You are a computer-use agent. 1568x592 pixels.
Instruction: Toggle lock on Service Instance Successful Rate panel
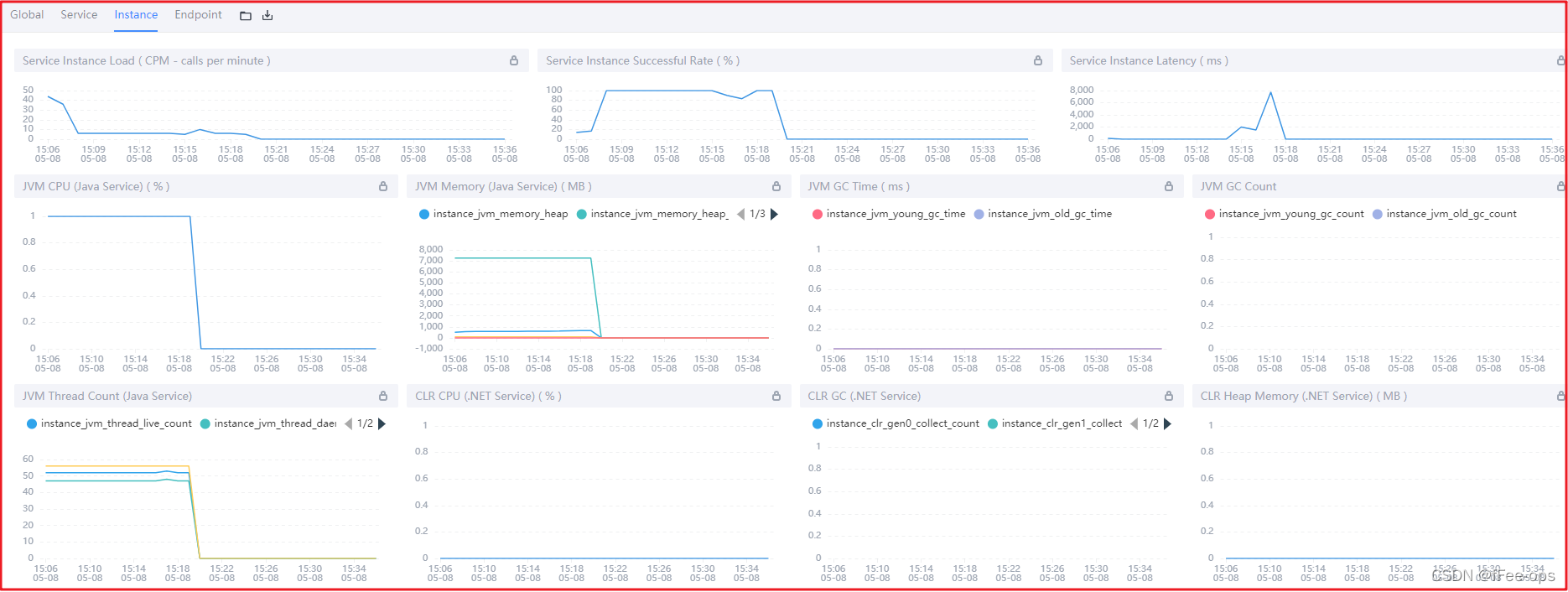(x=1038, y=60)
